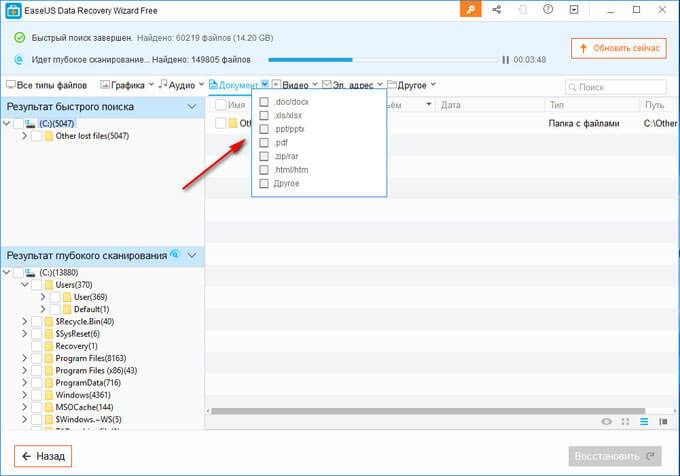The image size is (680, 476).
Task: Check the Users(370) checkbox
Action: click(x=36, y=285)
